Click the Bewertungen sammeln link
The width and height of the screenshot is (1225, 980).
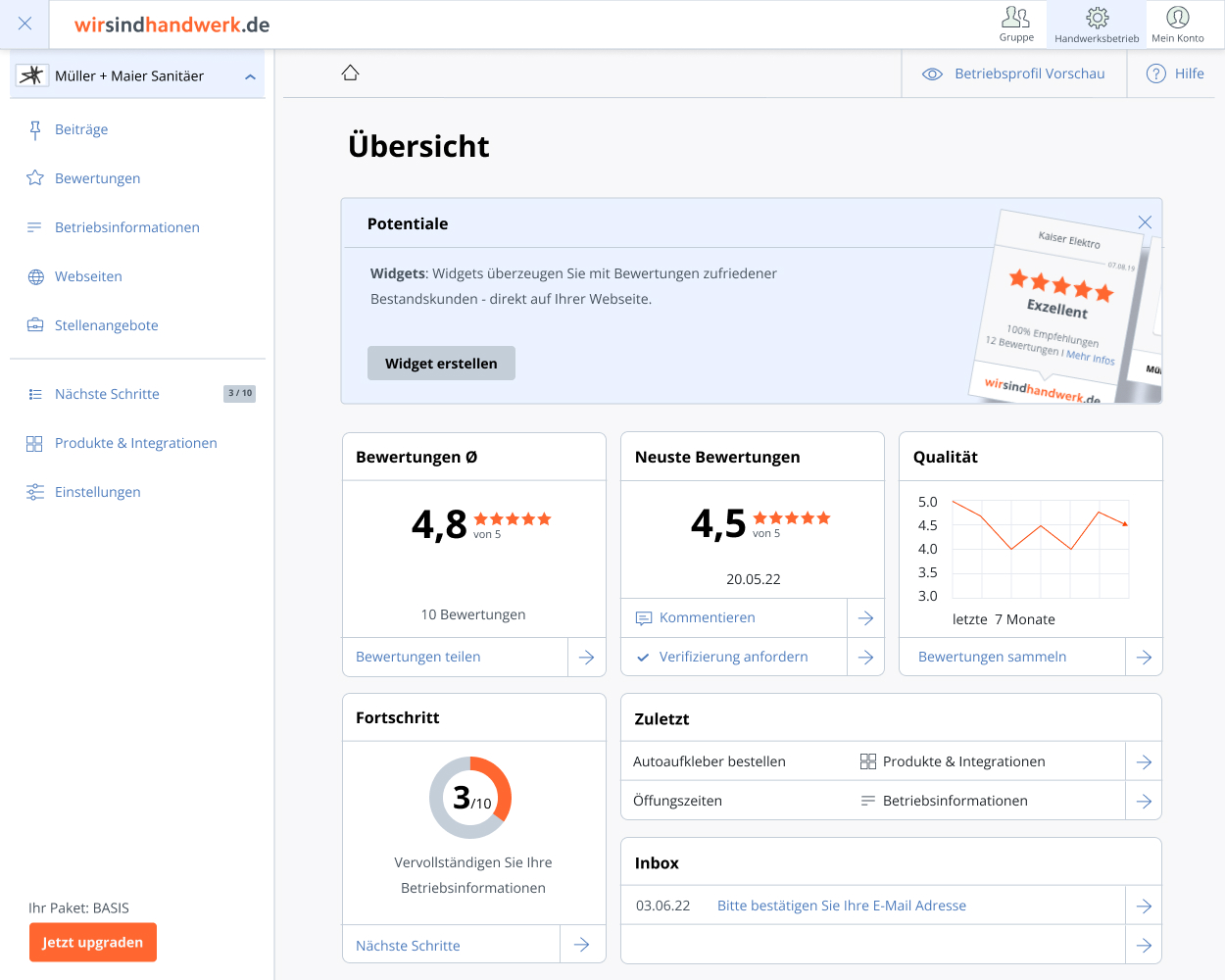[993, 657]
